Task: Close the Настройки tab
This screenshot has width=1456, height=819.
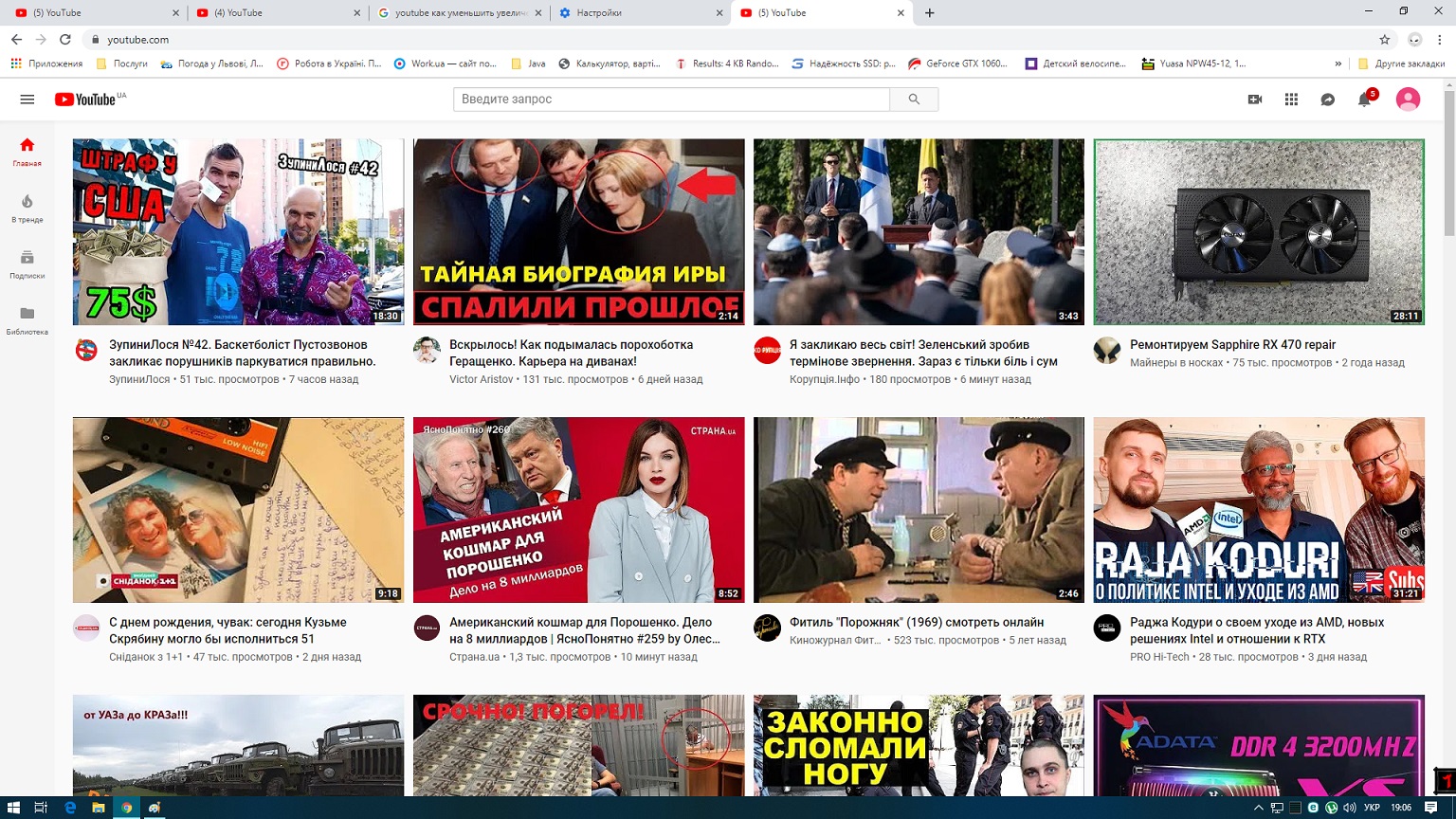Action: point(719,13)
